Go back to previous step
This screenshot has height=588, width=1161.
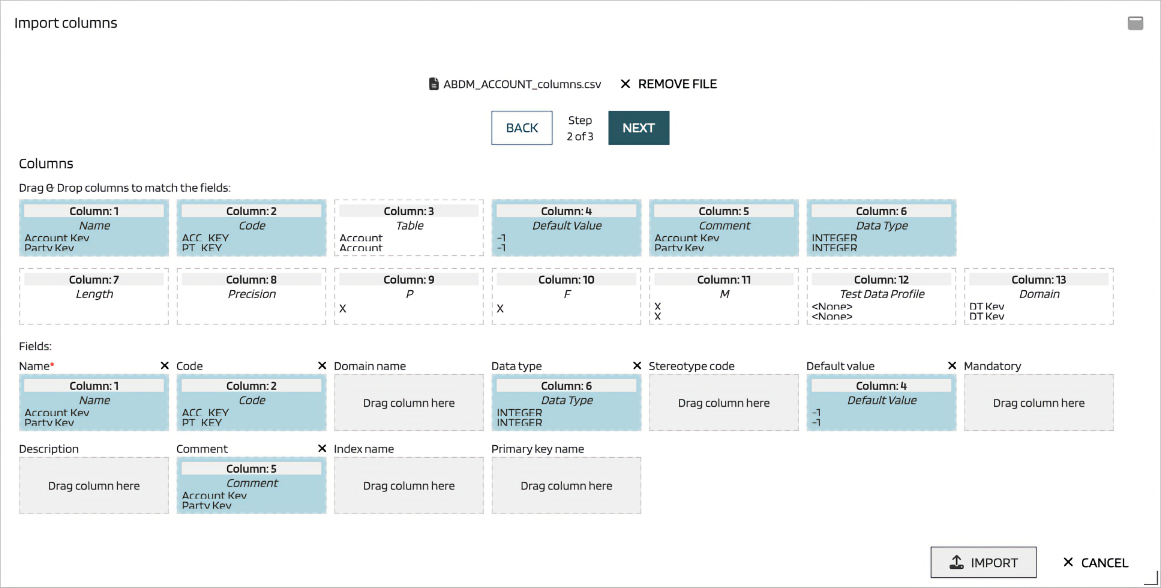522,128
